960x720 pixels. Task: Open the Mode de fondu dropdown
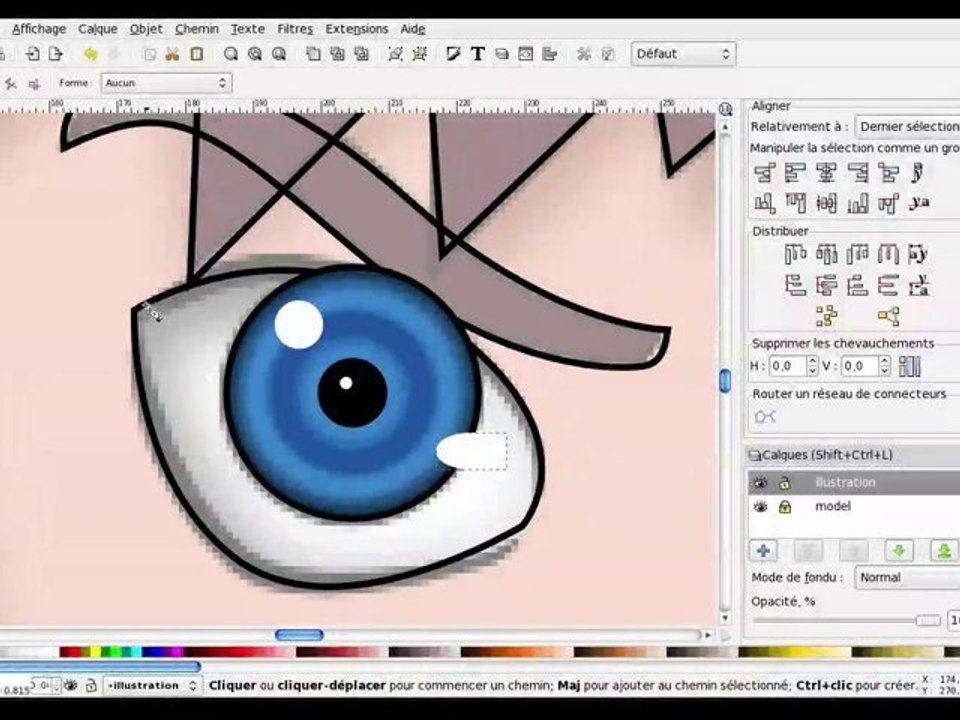click(x=907, y=577)
